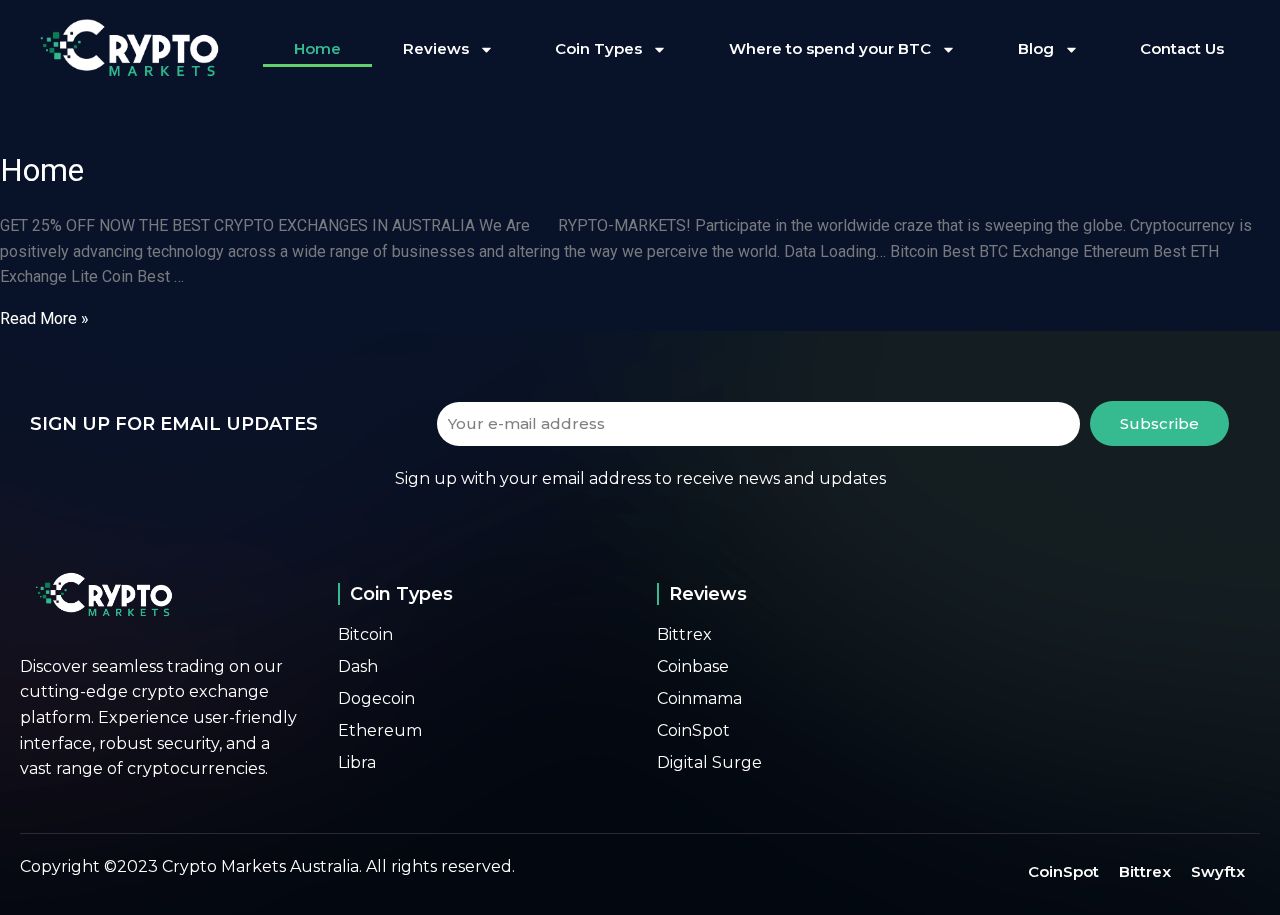Click the Reviews footer heading
1280x915 pixels.
pos(708,594)
